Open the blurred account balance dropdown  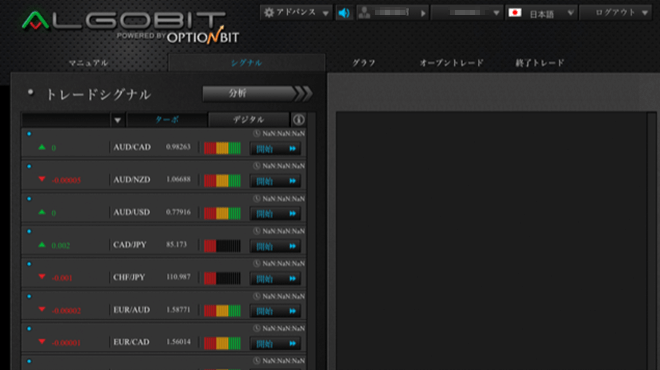[467, 13]
